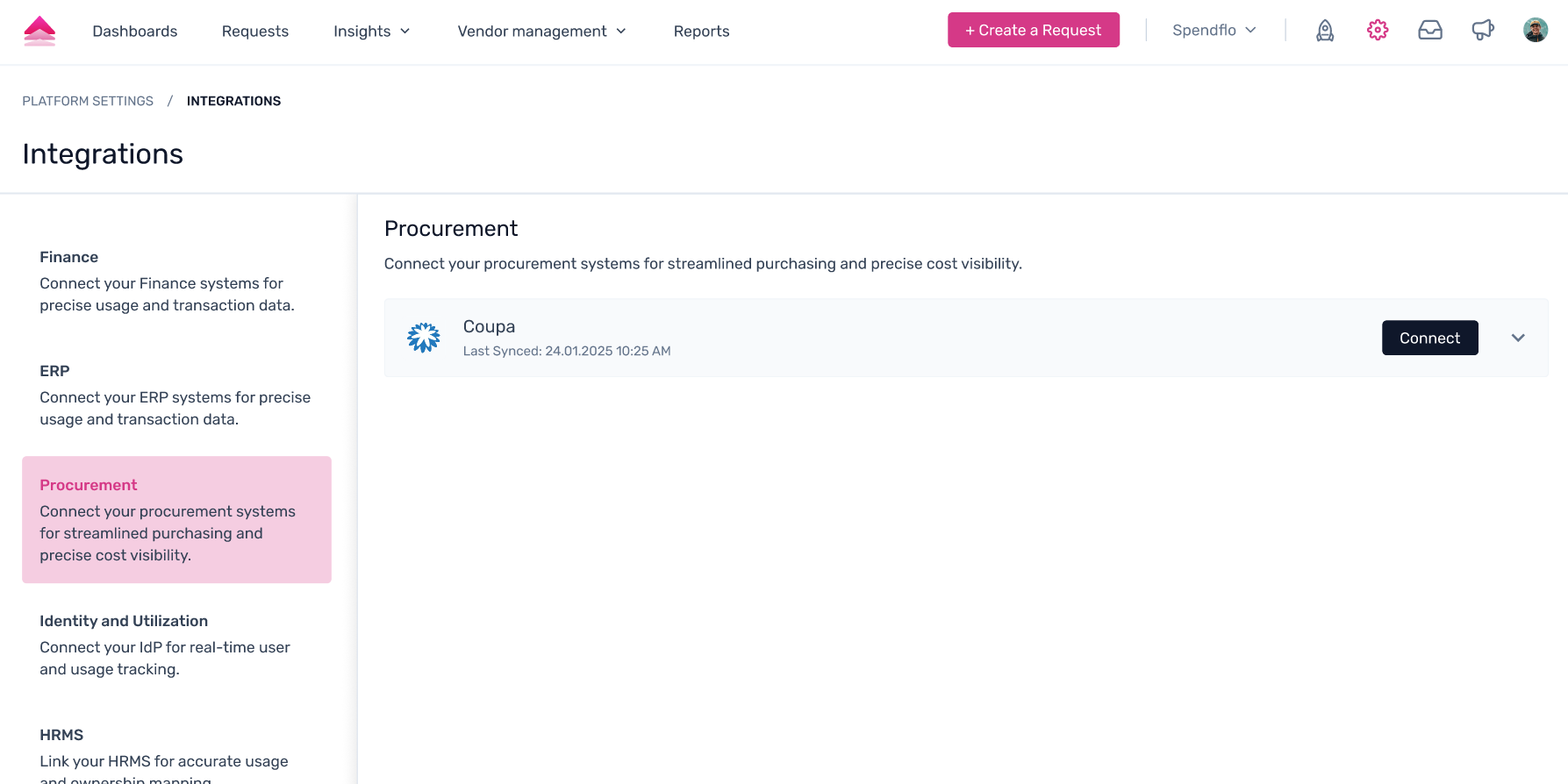Switch to the ERP integrations category

pos(176,395)
